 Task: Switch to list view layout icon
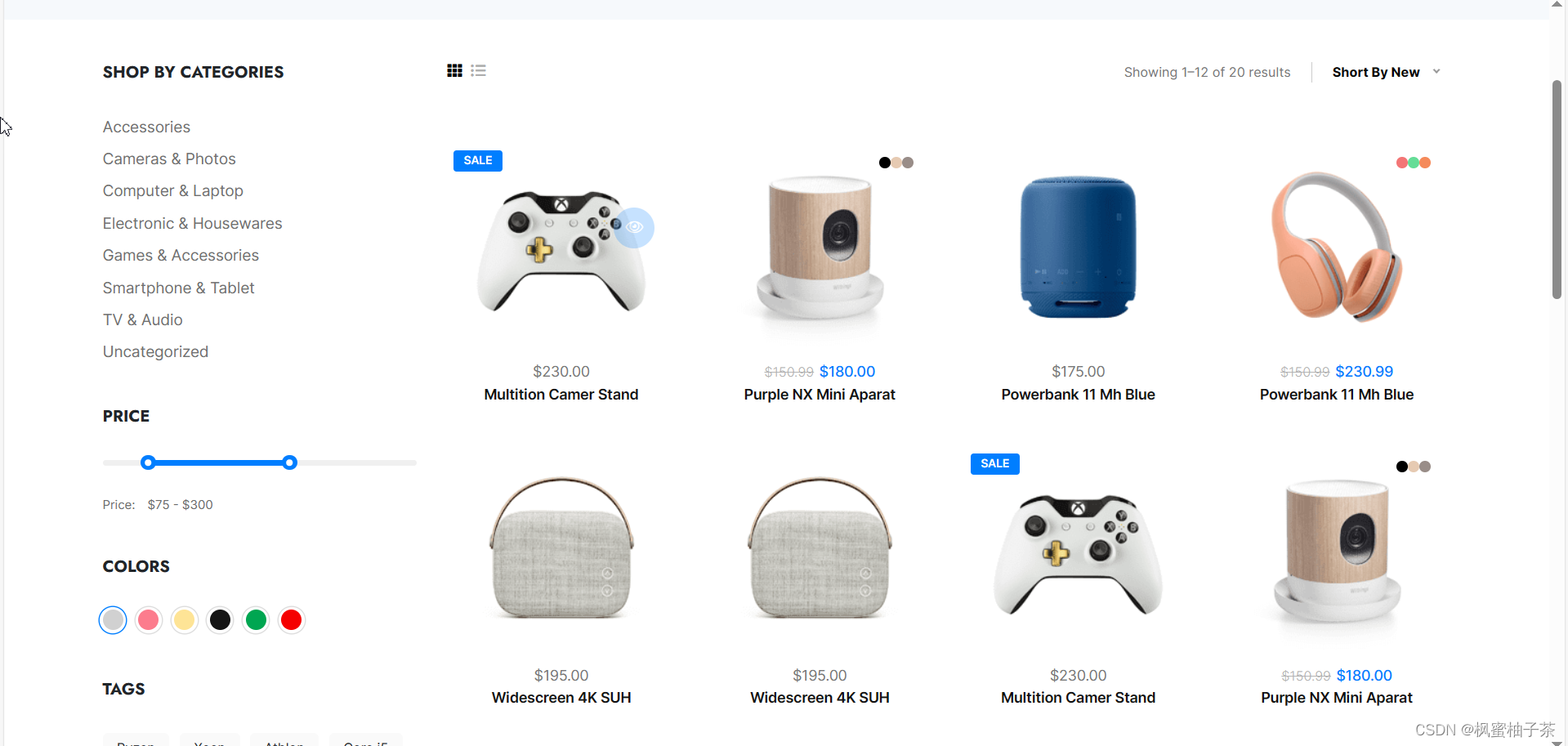tap(479, 71)
